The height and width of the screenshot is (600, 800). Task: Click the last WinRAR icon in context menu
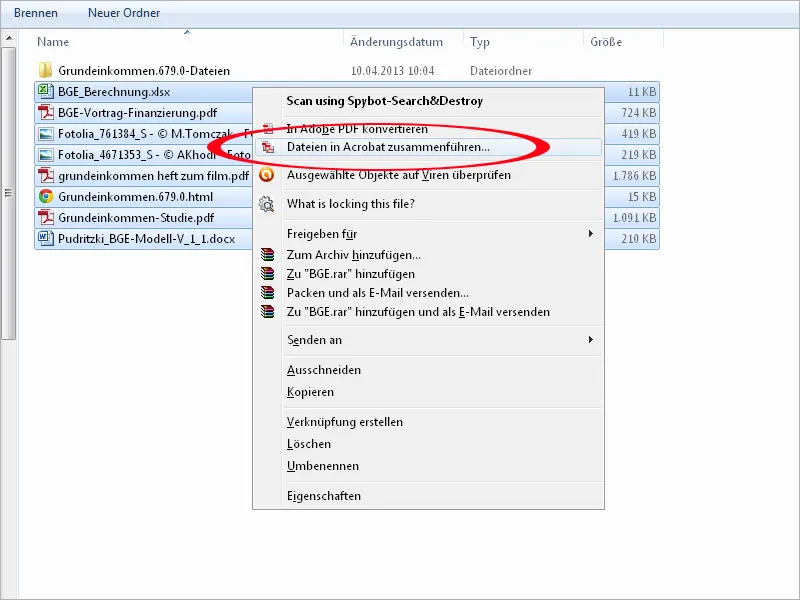tap(267, 311)
